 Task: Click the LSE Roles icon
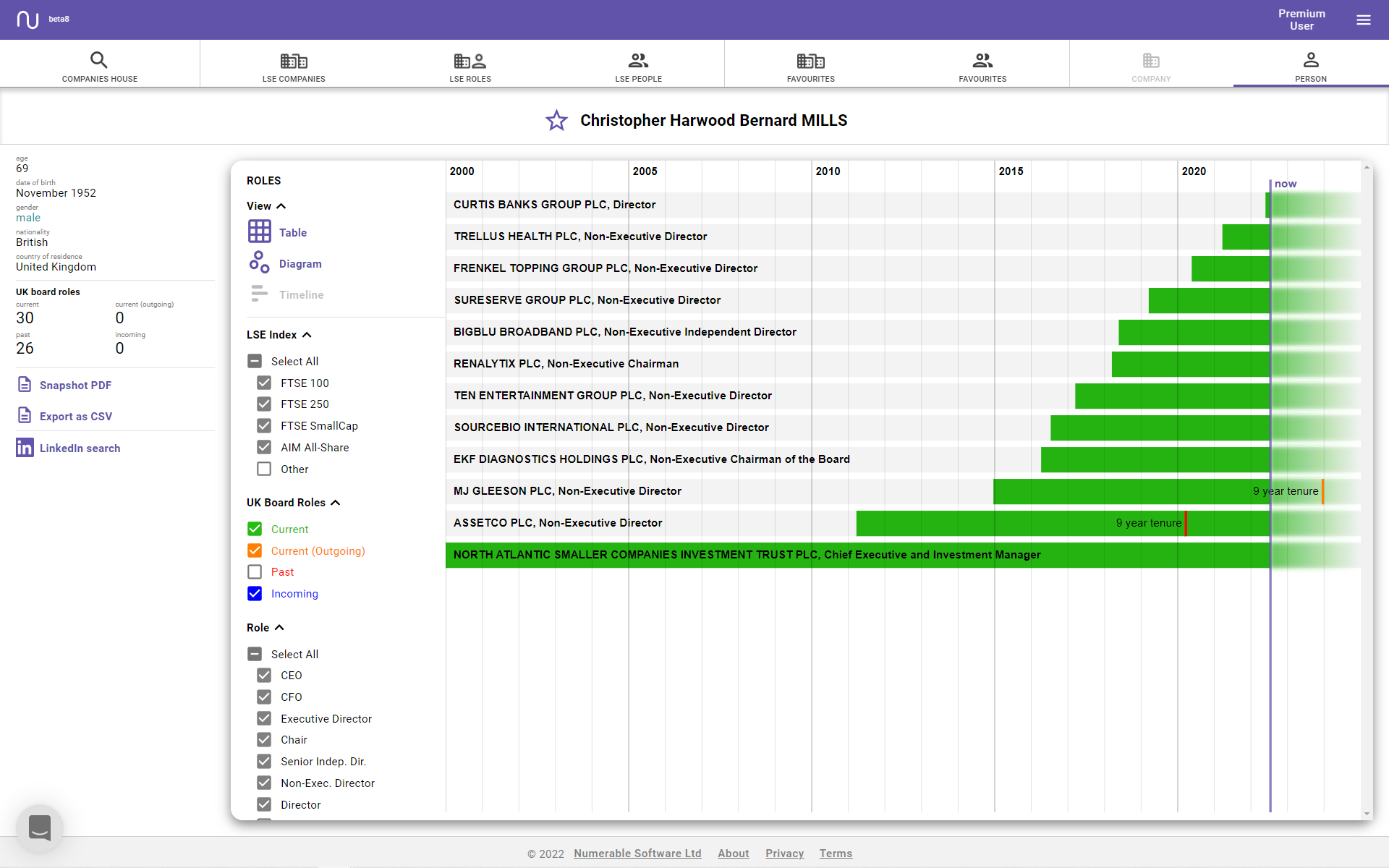pyautogui.click(x=470, y=61)
